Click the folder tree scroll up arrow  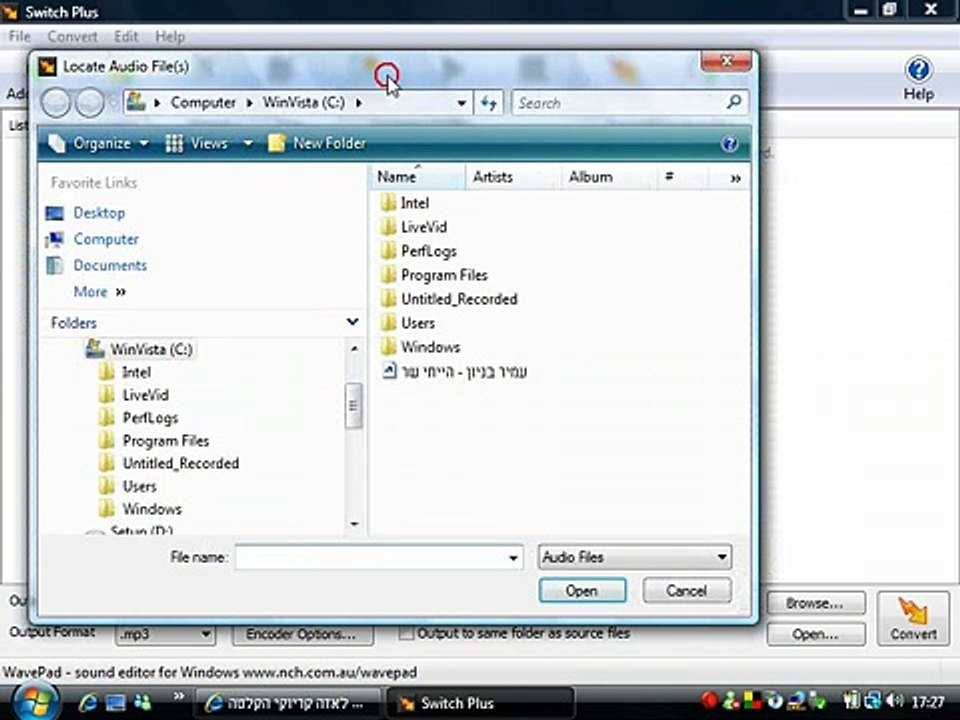point(354,348)
